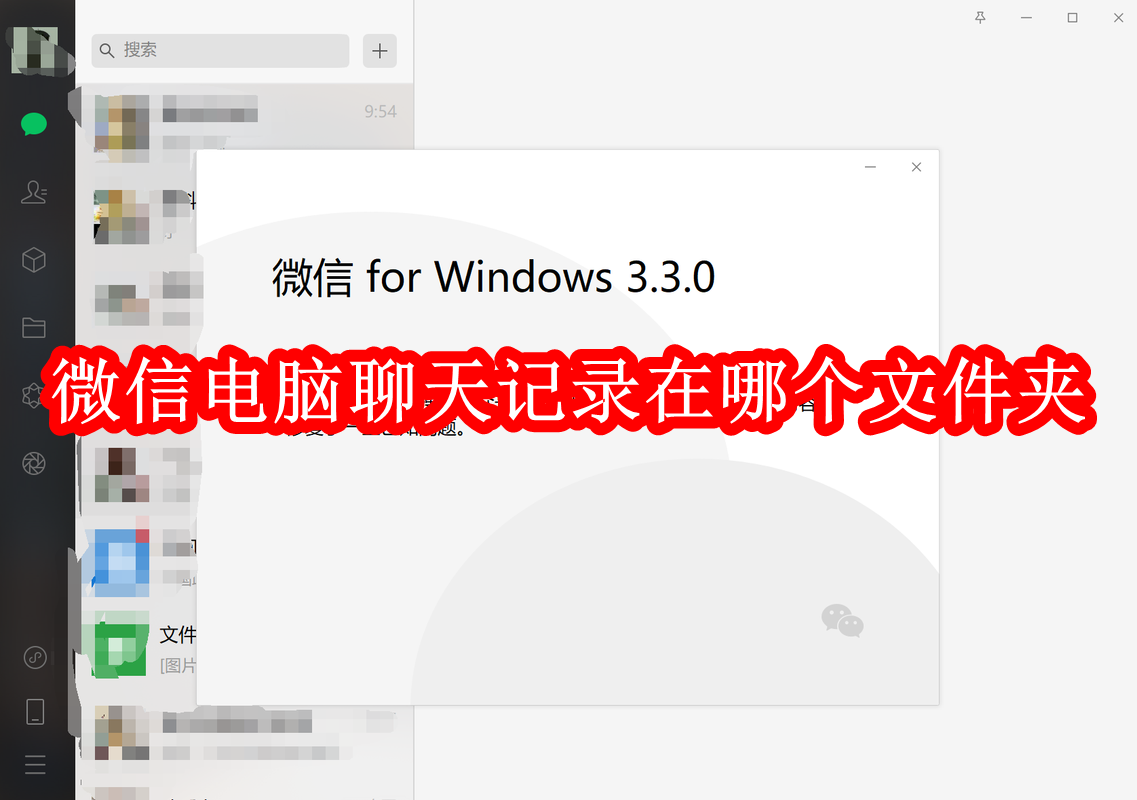The image size is (1137, 800).
Task: Click the 搜索 search input field
Action: pos(220,50)
